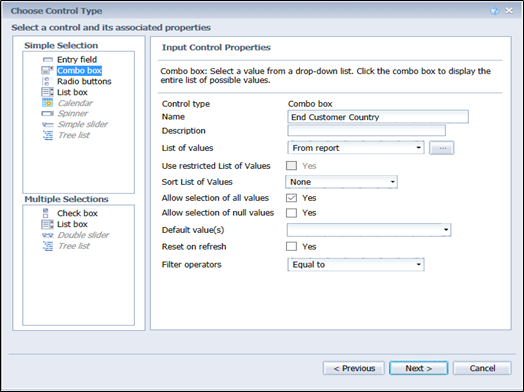Proceed with the Next button
The image size is (524, 392).
418,368
